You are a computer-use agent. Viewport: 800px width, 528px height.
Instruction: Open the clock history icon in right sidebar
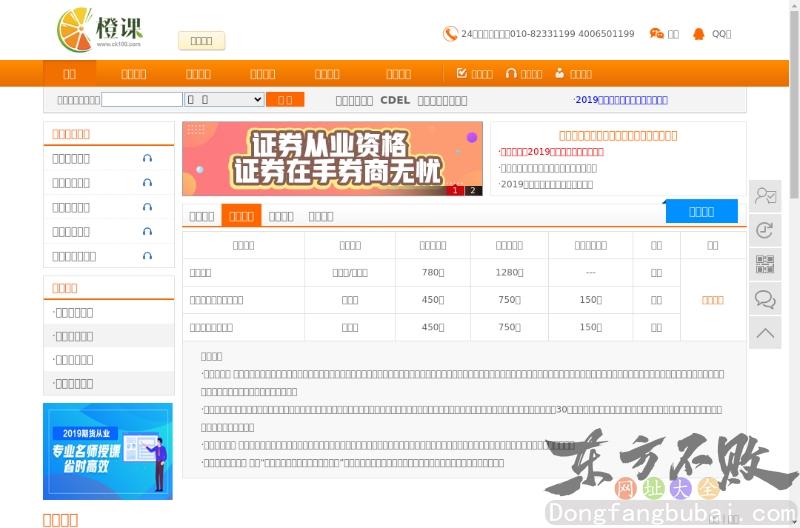click(x=765, y=230)
